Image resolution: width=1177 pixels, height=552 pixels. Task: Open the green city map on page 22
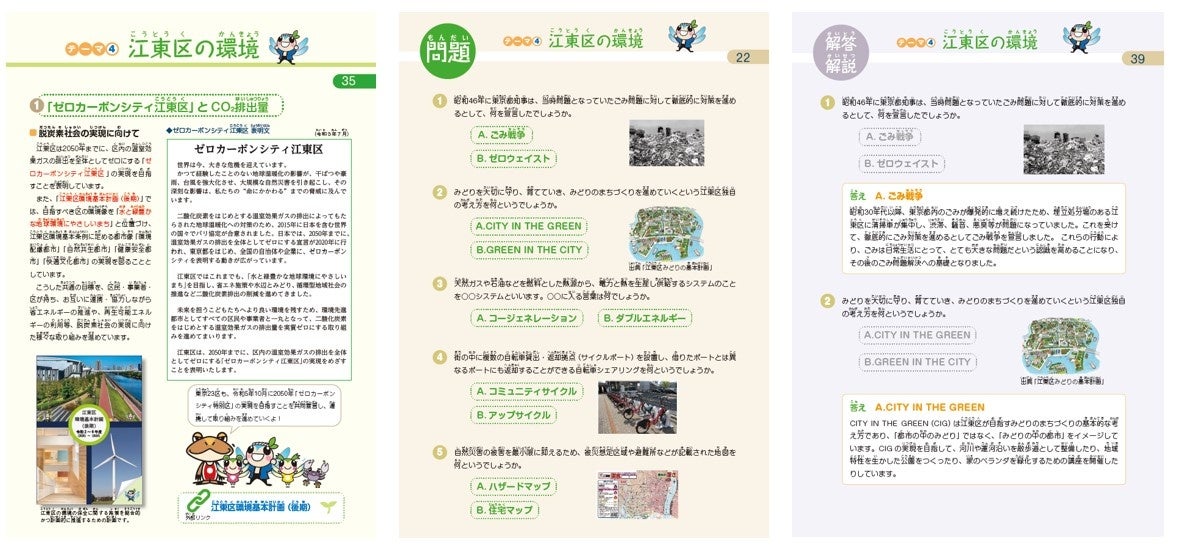point(667,234)
